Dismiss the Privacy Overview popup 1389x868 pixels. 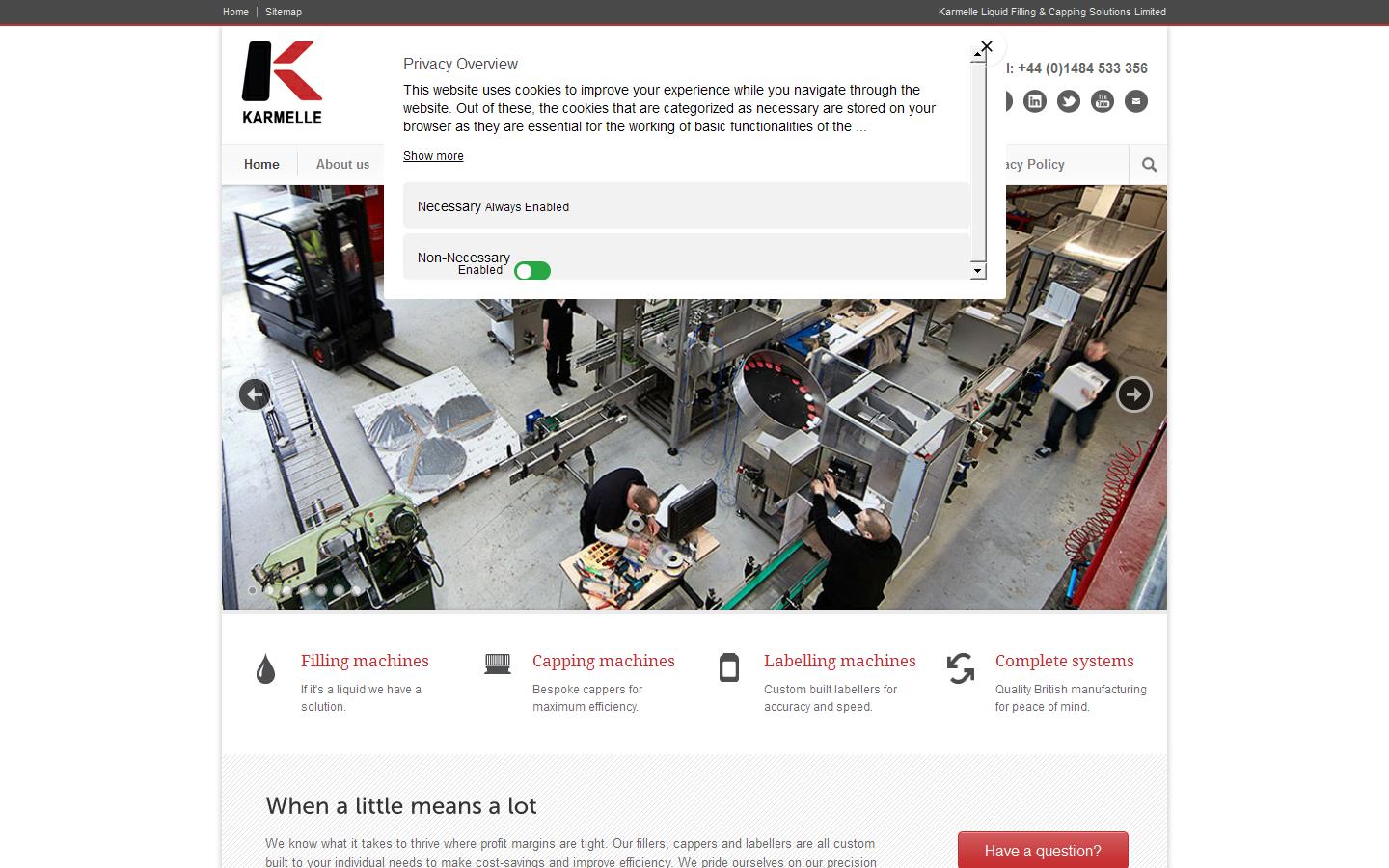pyautogui.click(x=985, y=45)
